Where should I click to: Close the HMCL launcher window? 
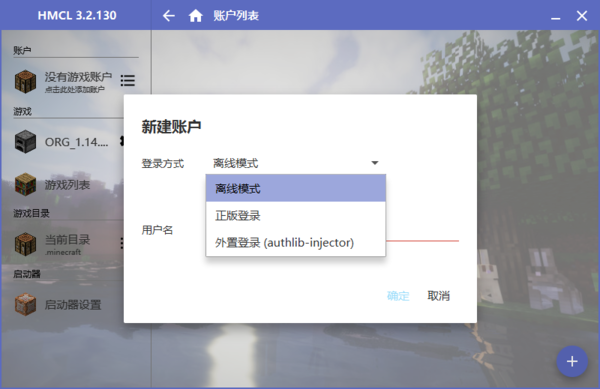582,16
